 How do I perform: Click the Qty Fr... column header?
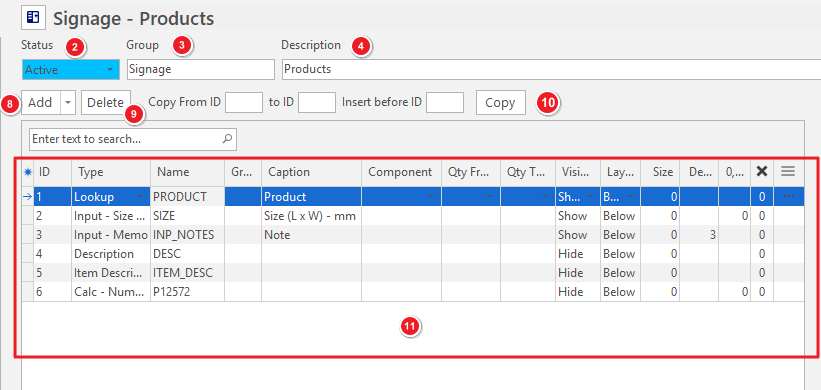coord(471,172)
